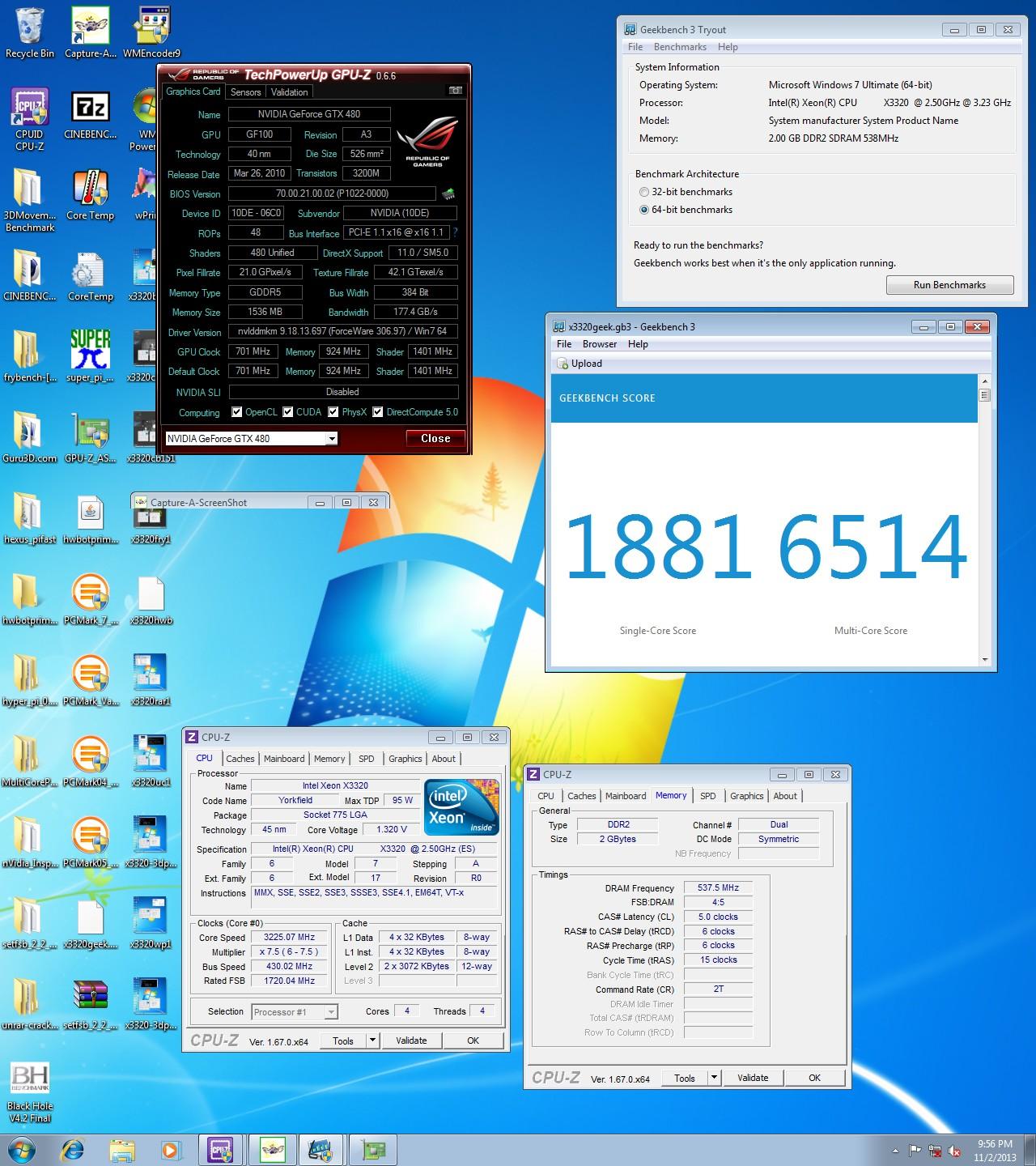Switch to Sensors tab in GPU-Z
Viewport: 1036px width, 1166px height.
tap(246, 92)
